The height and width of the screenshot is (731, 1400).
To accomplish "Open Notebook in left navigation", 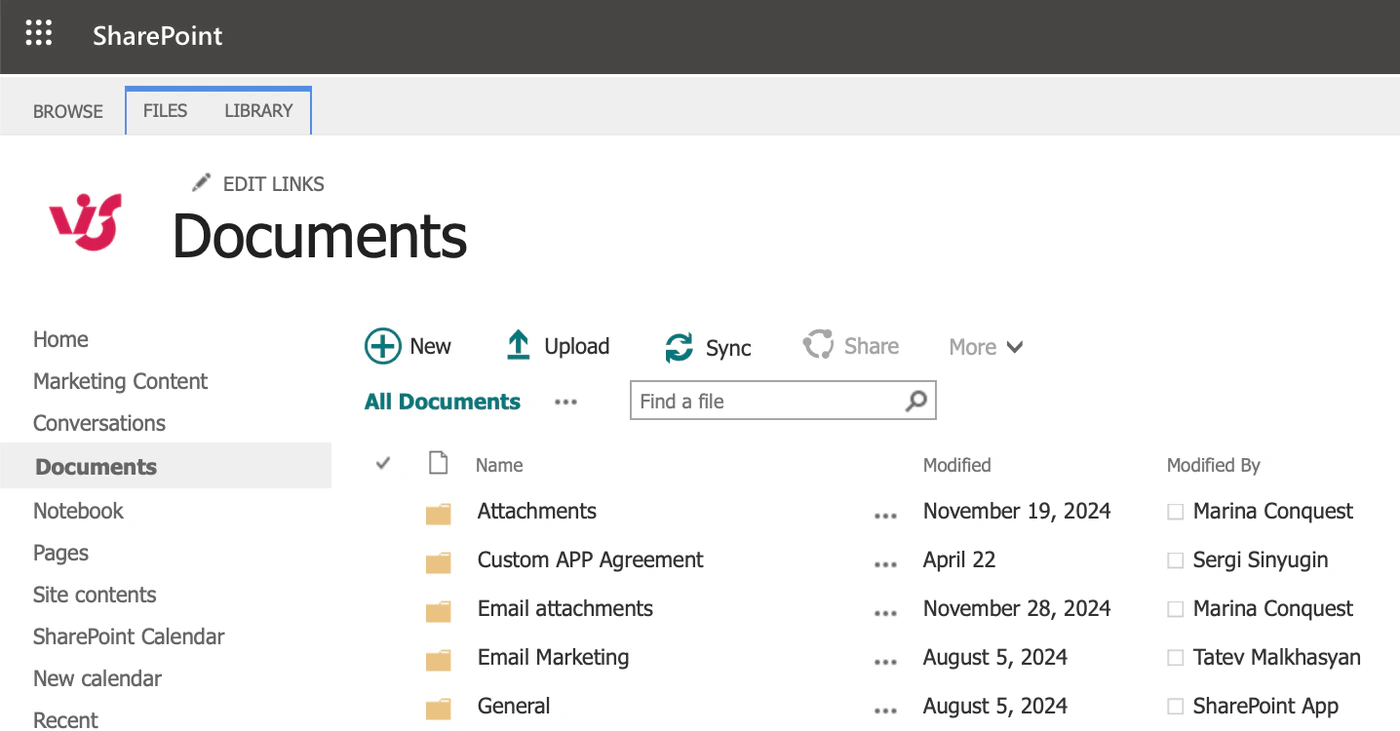I will [78, 510].
